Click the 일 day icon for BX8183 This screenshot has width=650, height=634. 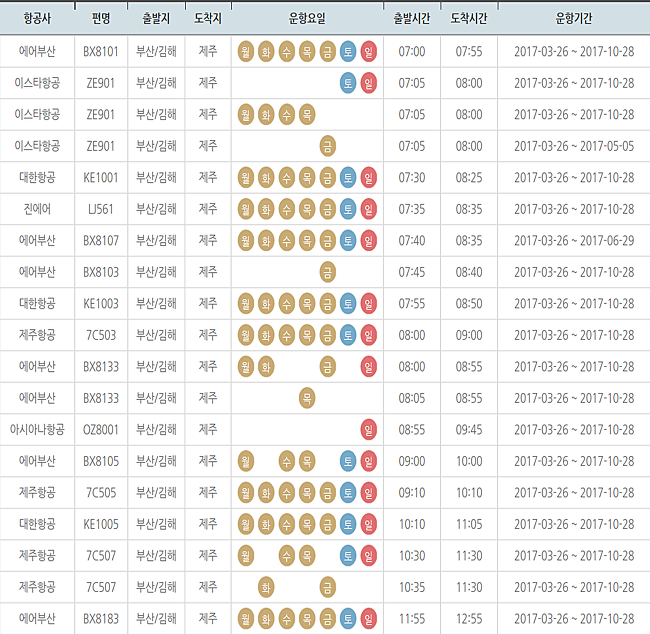tap(369, 619)
